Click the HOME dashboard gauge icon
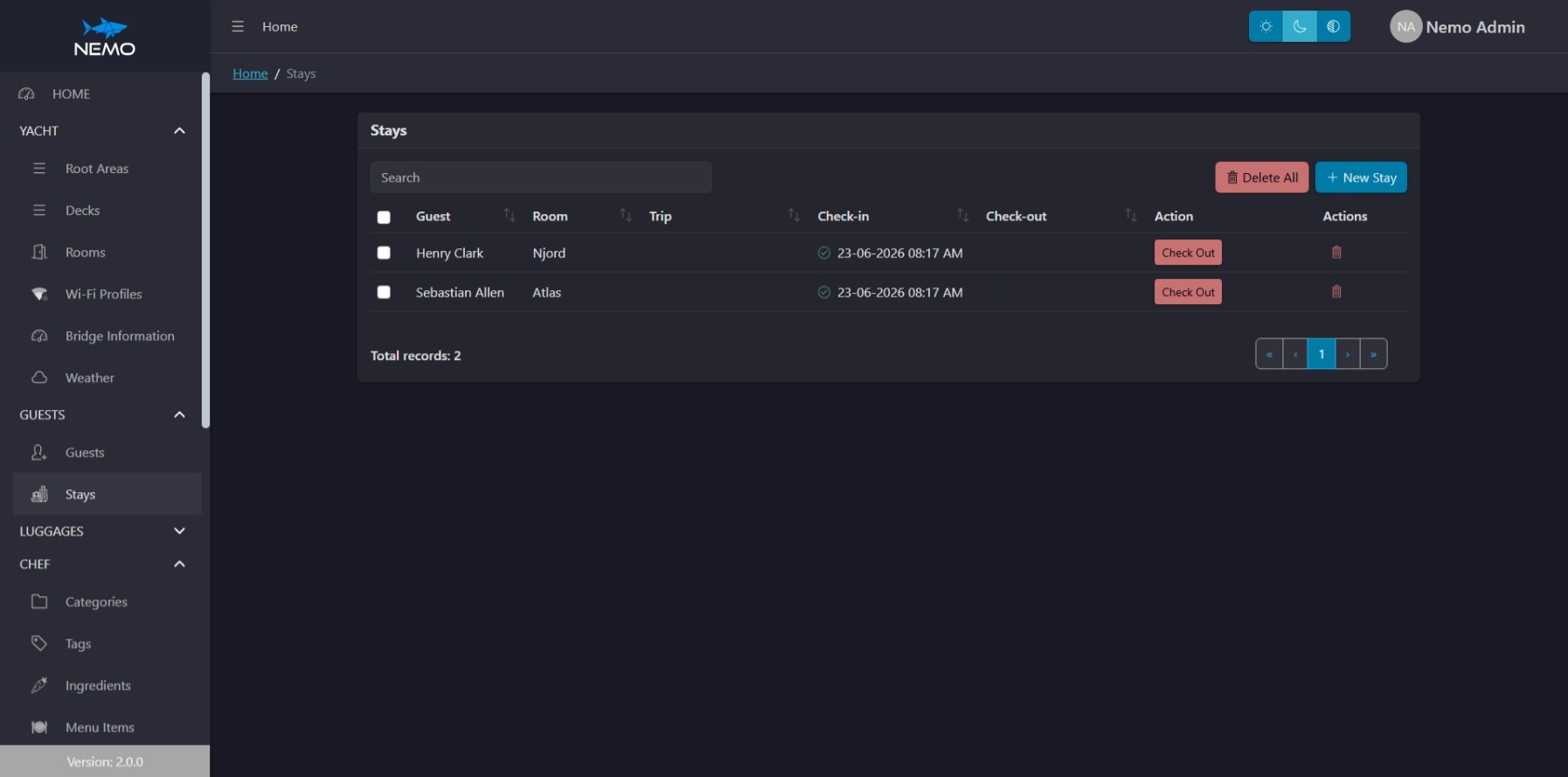The image size is (1568, 777). (26, 94)
